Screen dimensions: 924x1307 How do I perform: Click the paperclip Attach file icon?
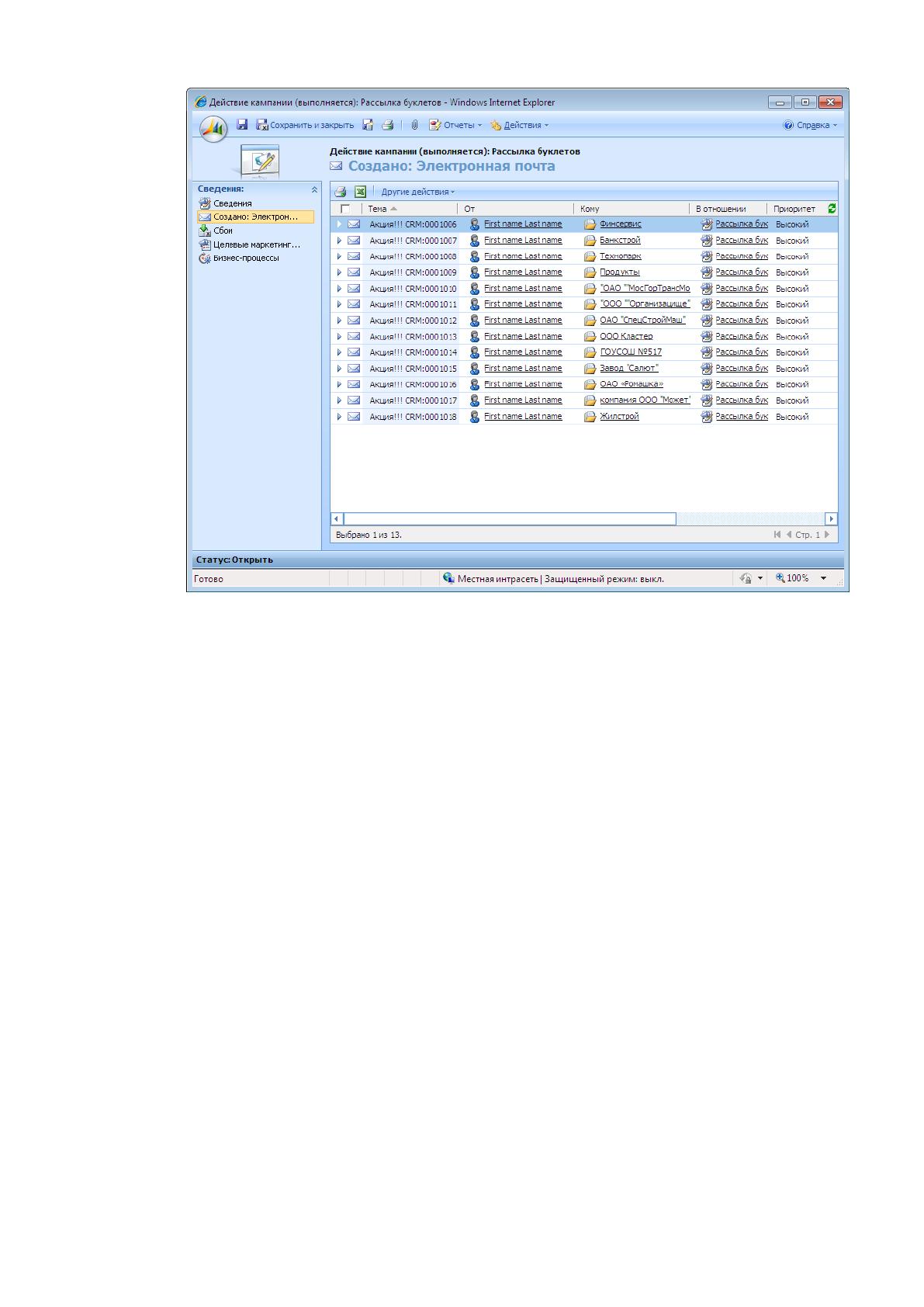[414, 125]
